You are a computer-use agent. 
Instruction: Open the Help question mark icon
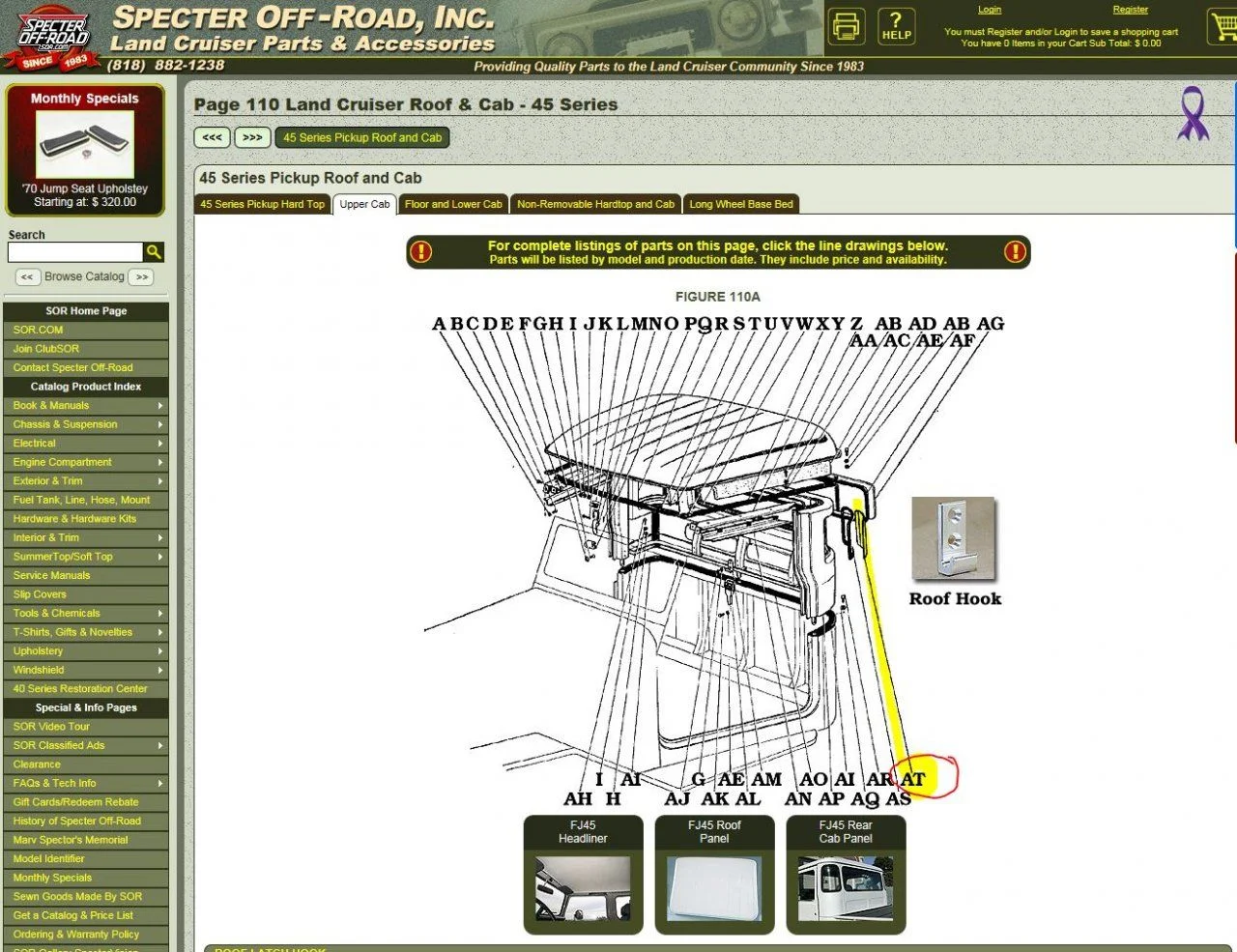pyautogui.click(x=896, y=26)
